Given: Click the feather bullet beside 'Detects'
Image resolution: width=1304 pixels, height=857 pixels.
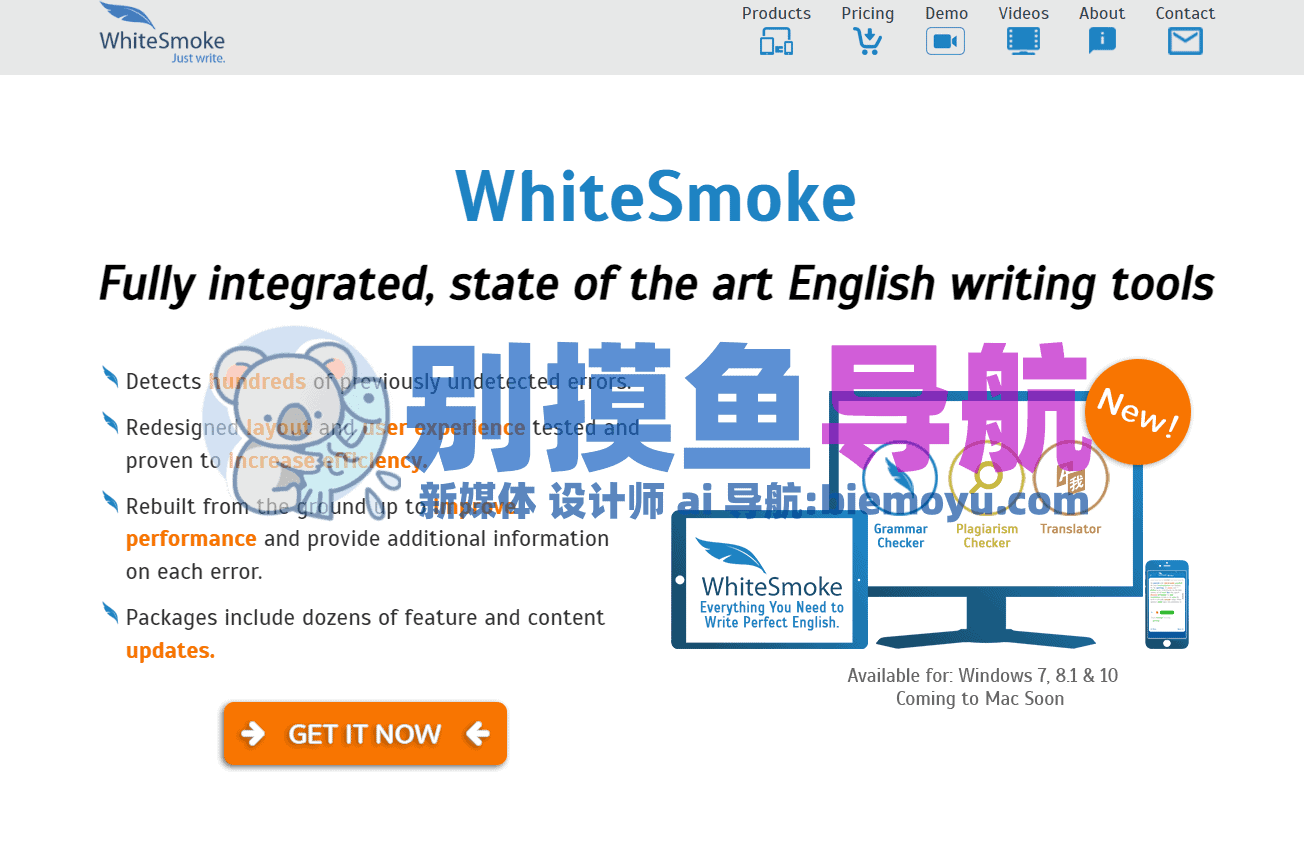Looking at the screenshot, I should click(x=110, y=376).
